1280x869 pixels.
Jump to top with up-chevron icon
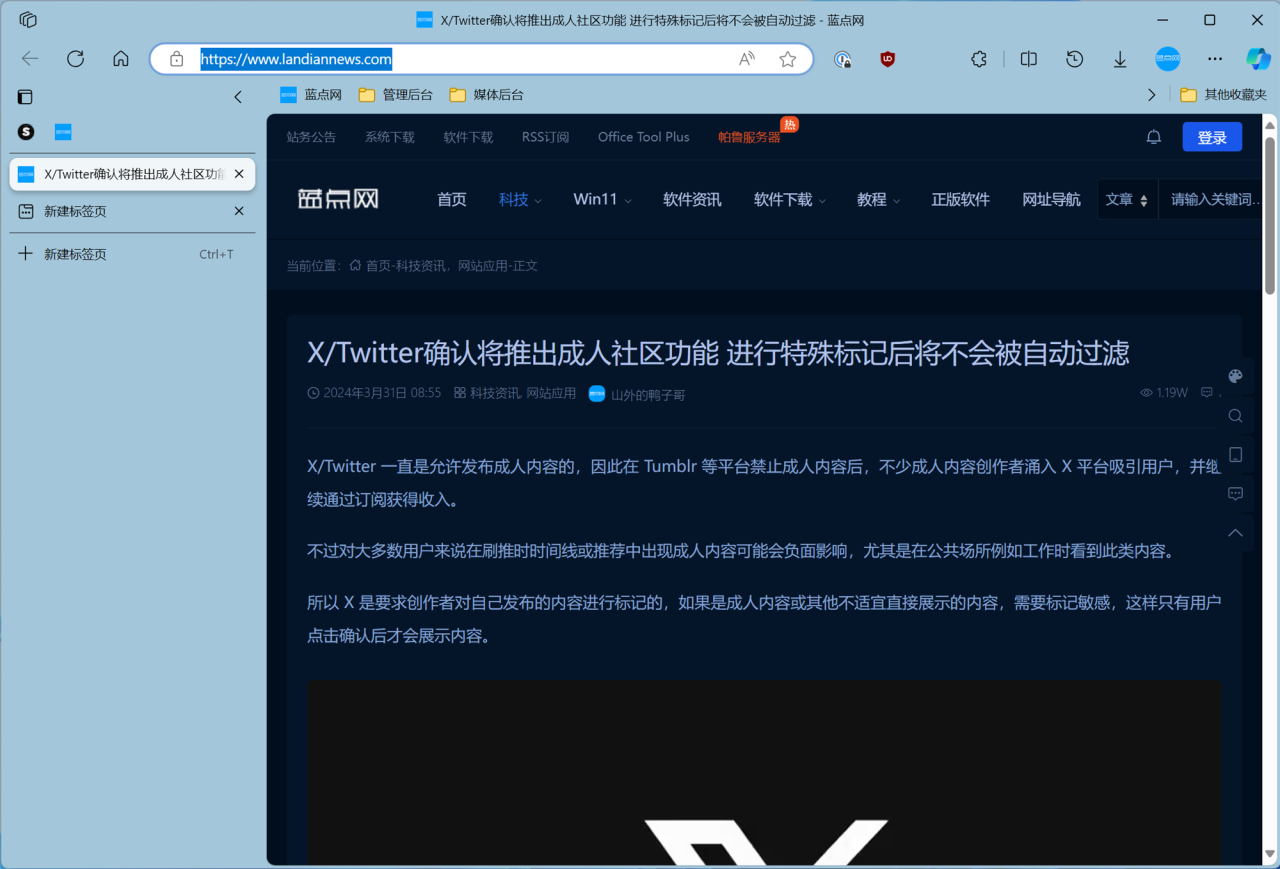coord(1236,532)
